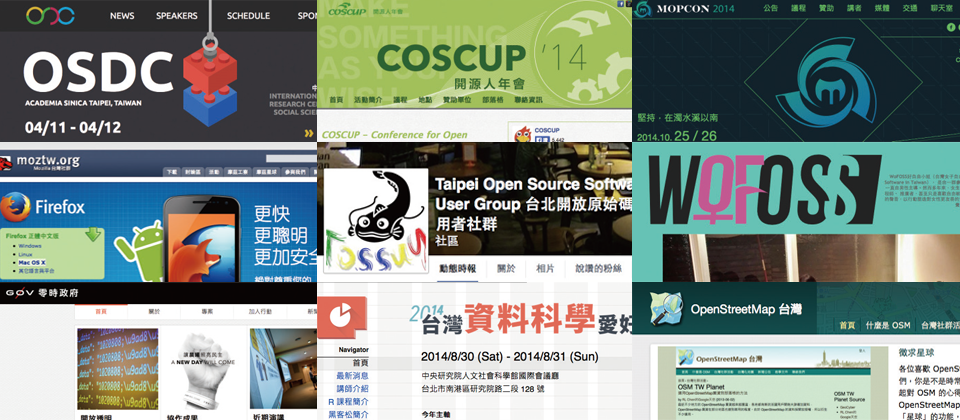
Task: Open the 什麼是 OSM link on OpenStreetMap
Action: point(887,325)
